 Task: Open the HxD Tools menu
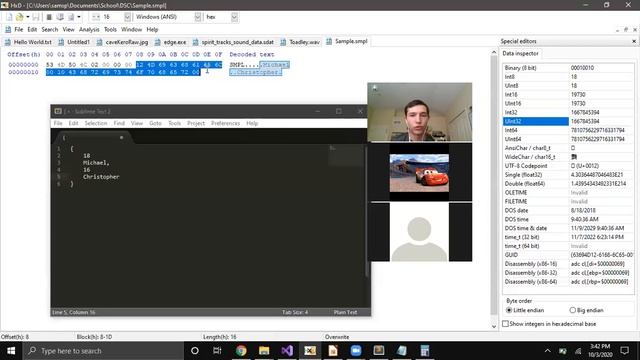(x=110, y=29)
